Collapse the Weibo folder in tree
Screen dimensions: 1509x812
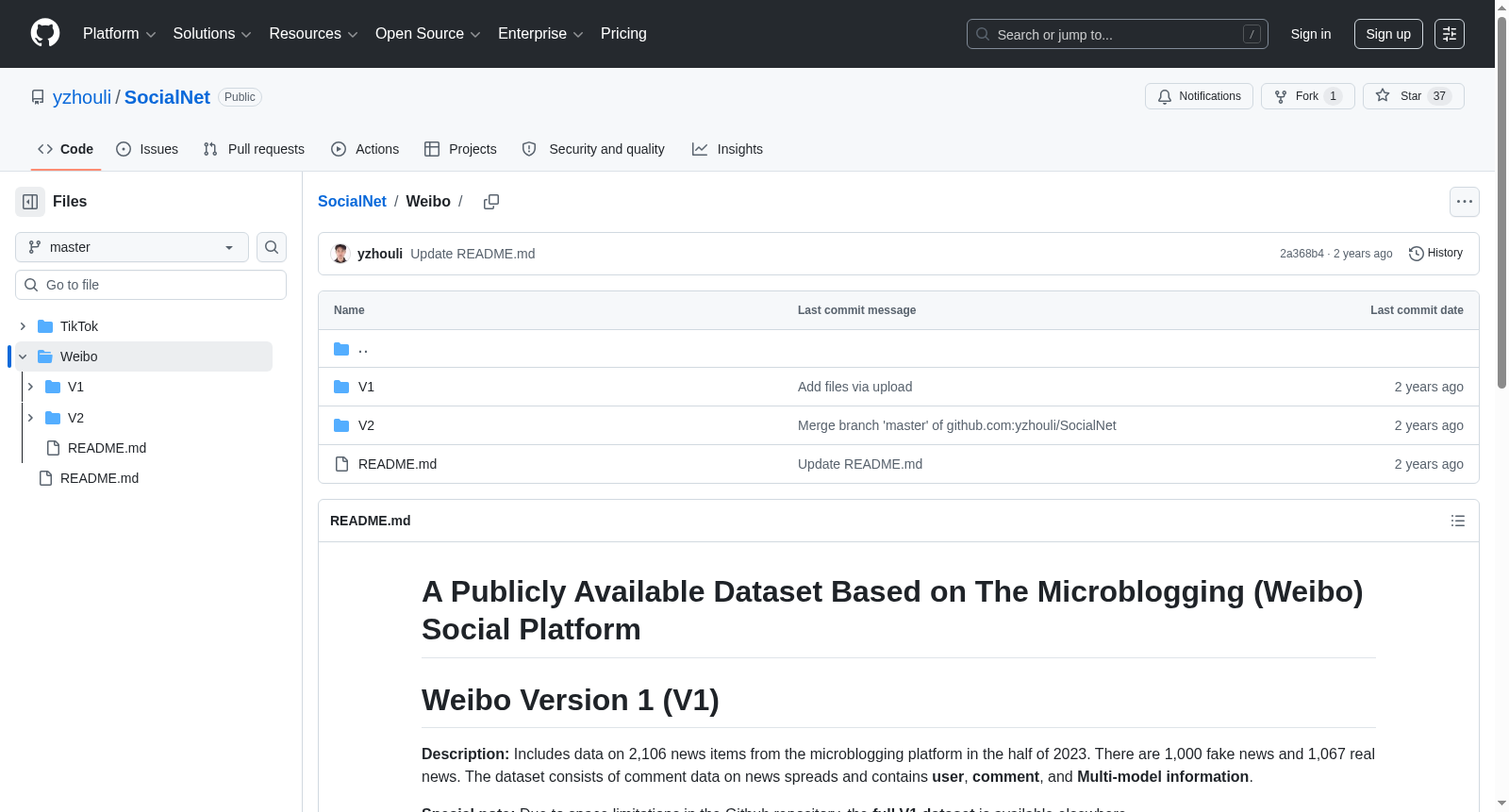pyautogui.click(x=23, y=356)
